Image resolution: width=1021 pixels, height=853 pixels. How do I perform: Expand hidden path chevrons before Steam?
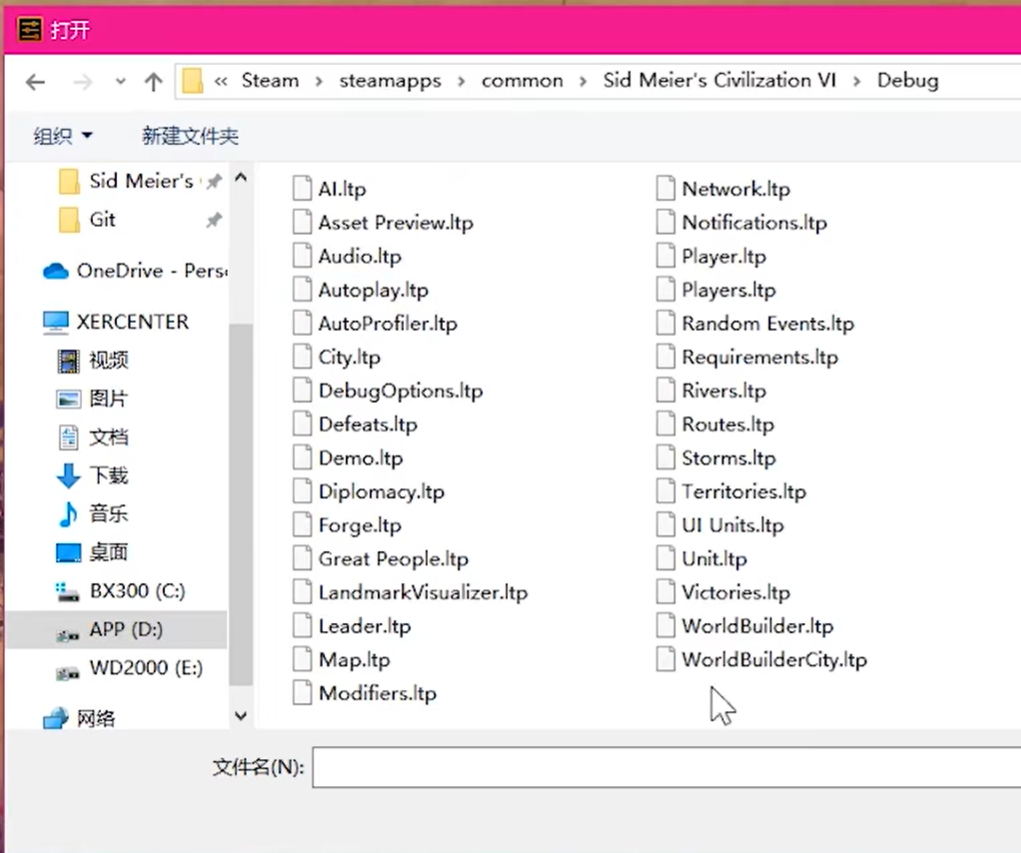(x=221, y=81)
